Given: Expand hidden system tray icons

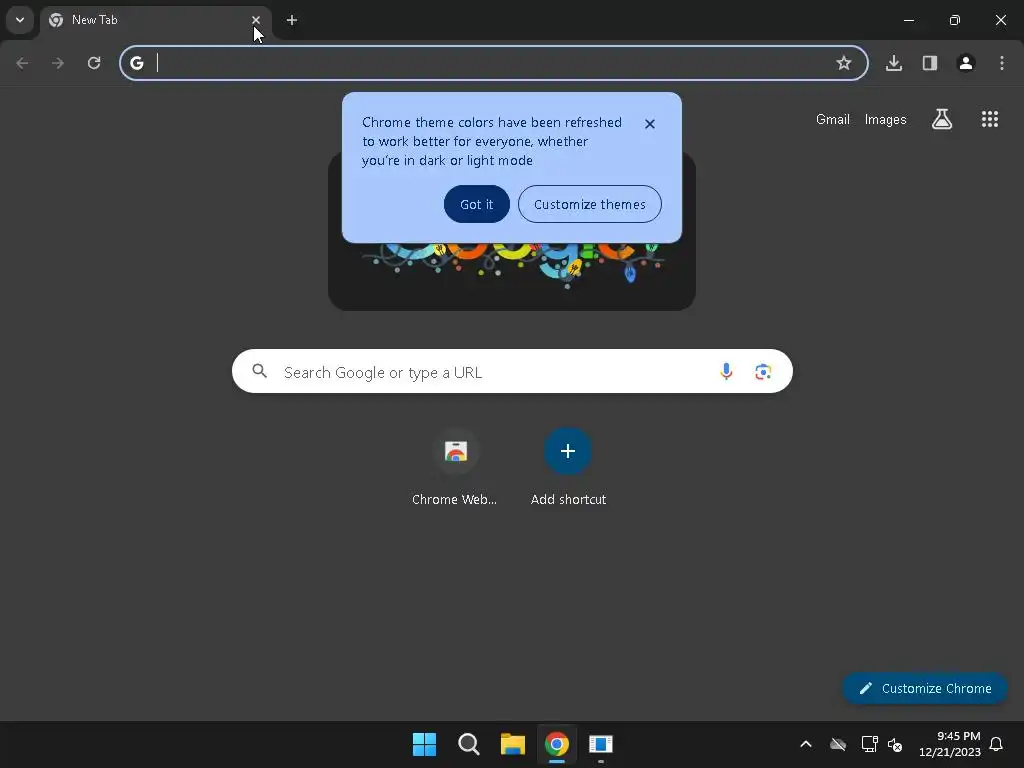Looking at the screenshot, I should click(x=806, y=744).
